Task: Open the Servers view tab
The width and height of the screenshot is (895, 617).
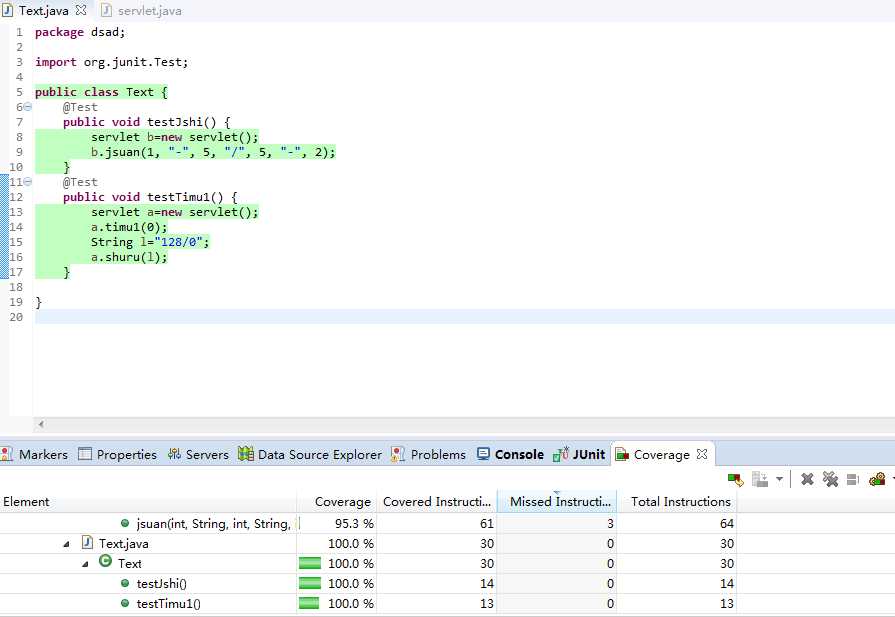Action: 199,454
